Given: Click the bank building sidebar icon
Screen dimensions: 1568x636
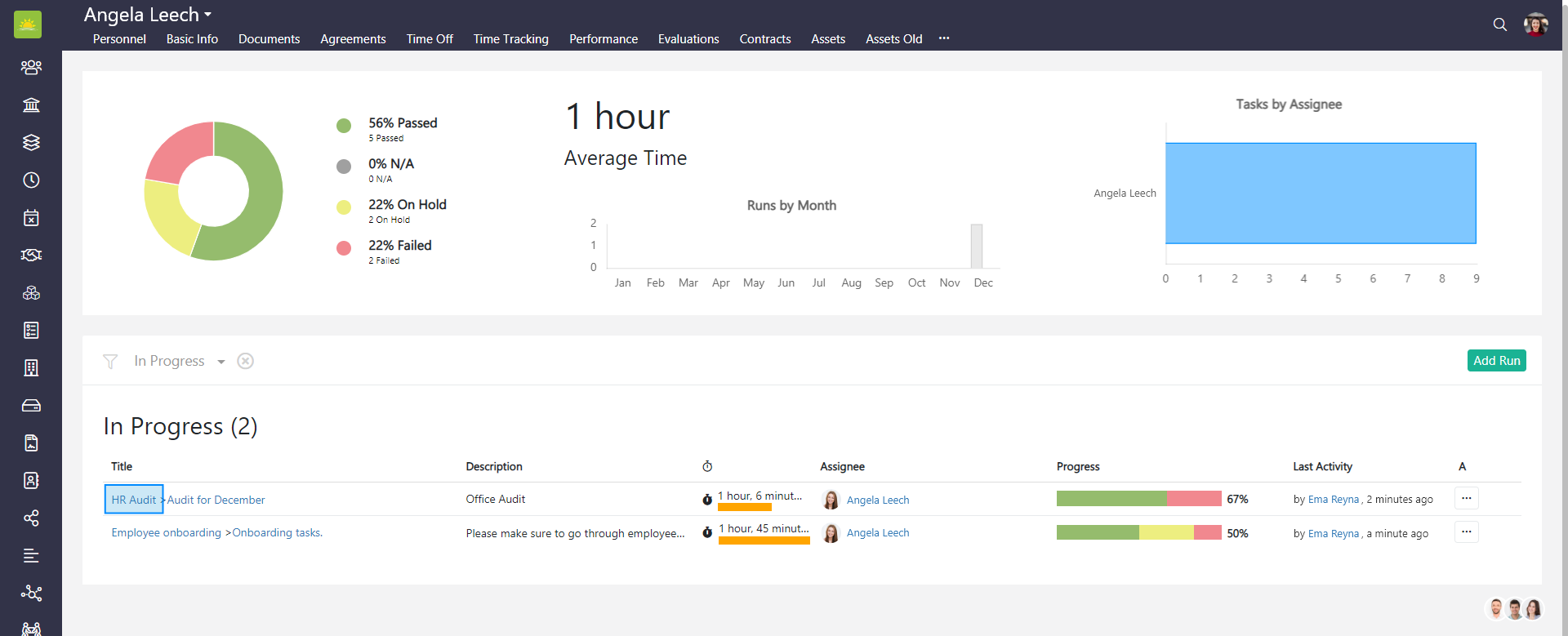Looking at the screenshot, I should coord(31,105).
